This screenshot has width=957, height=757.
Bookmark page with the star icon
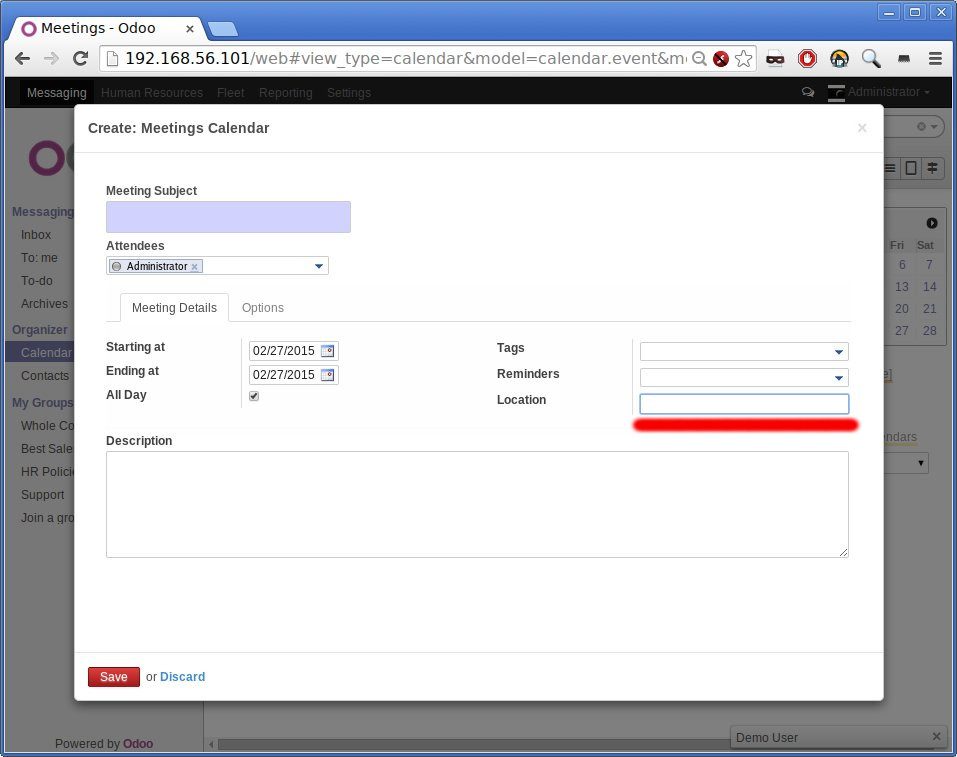[743, 59]
